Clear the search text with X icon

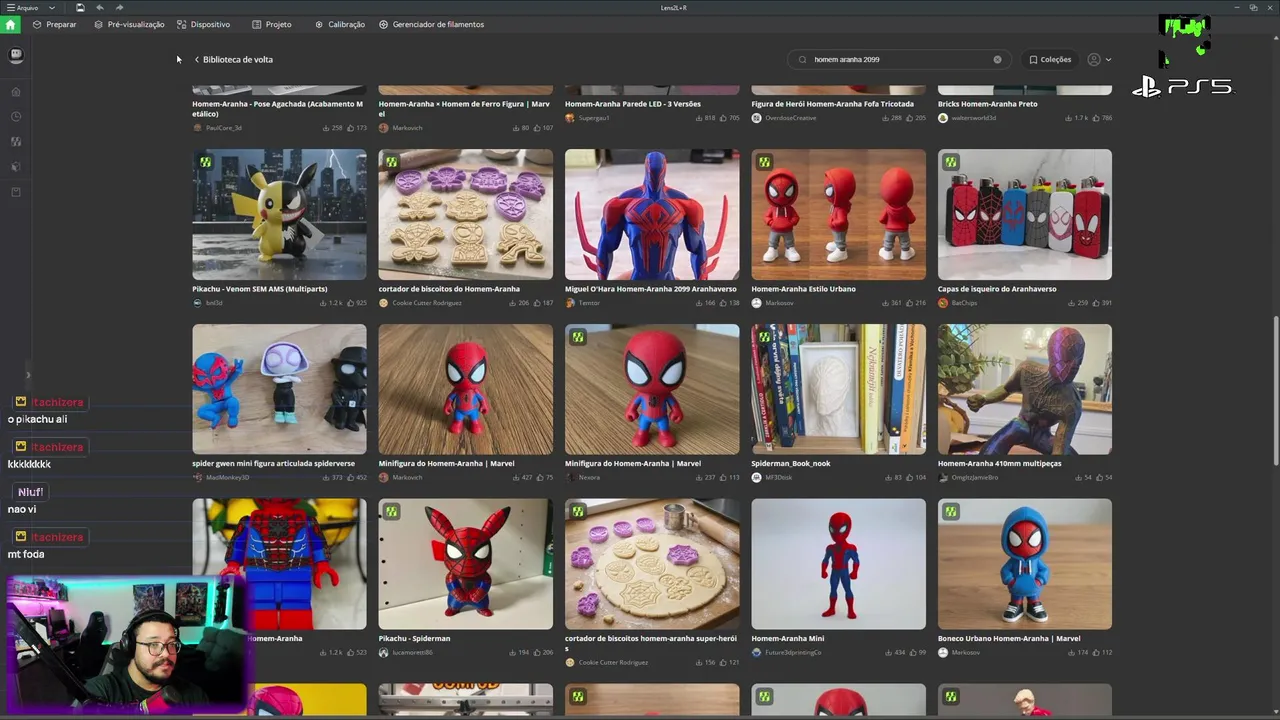point(997,59)
